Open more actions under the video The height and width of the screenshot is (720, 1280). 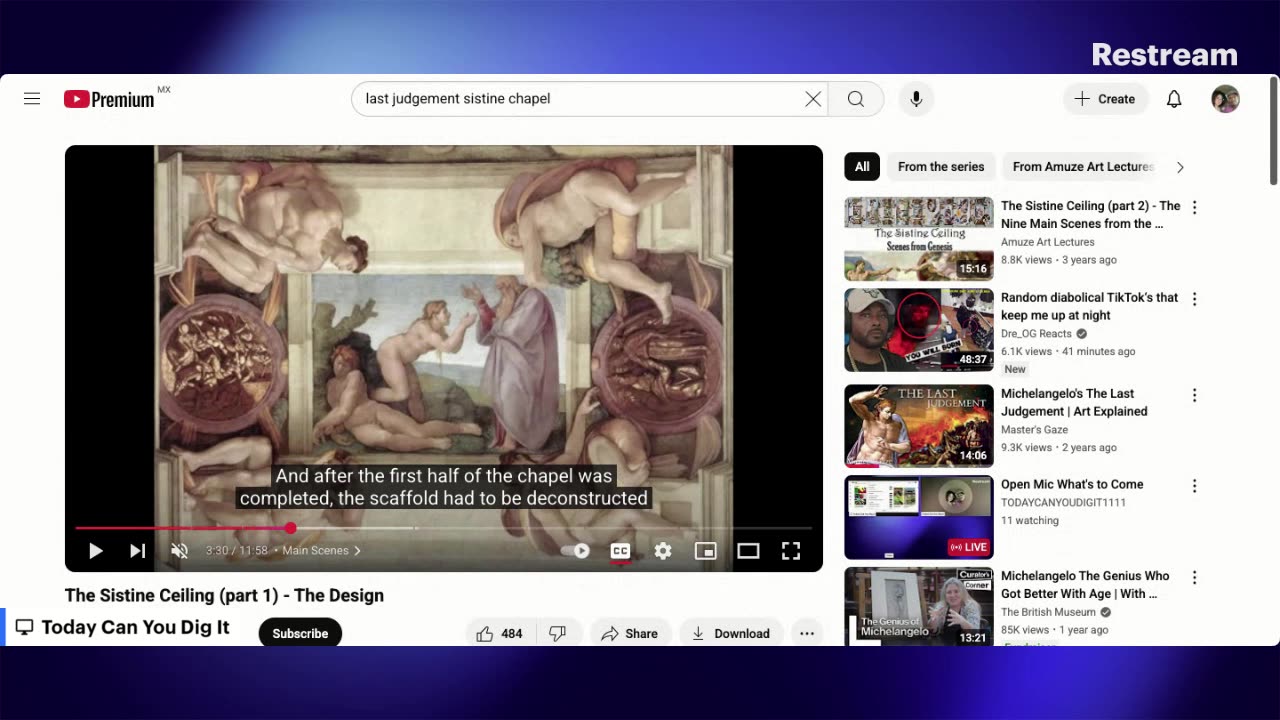click(x=807, y=634)
